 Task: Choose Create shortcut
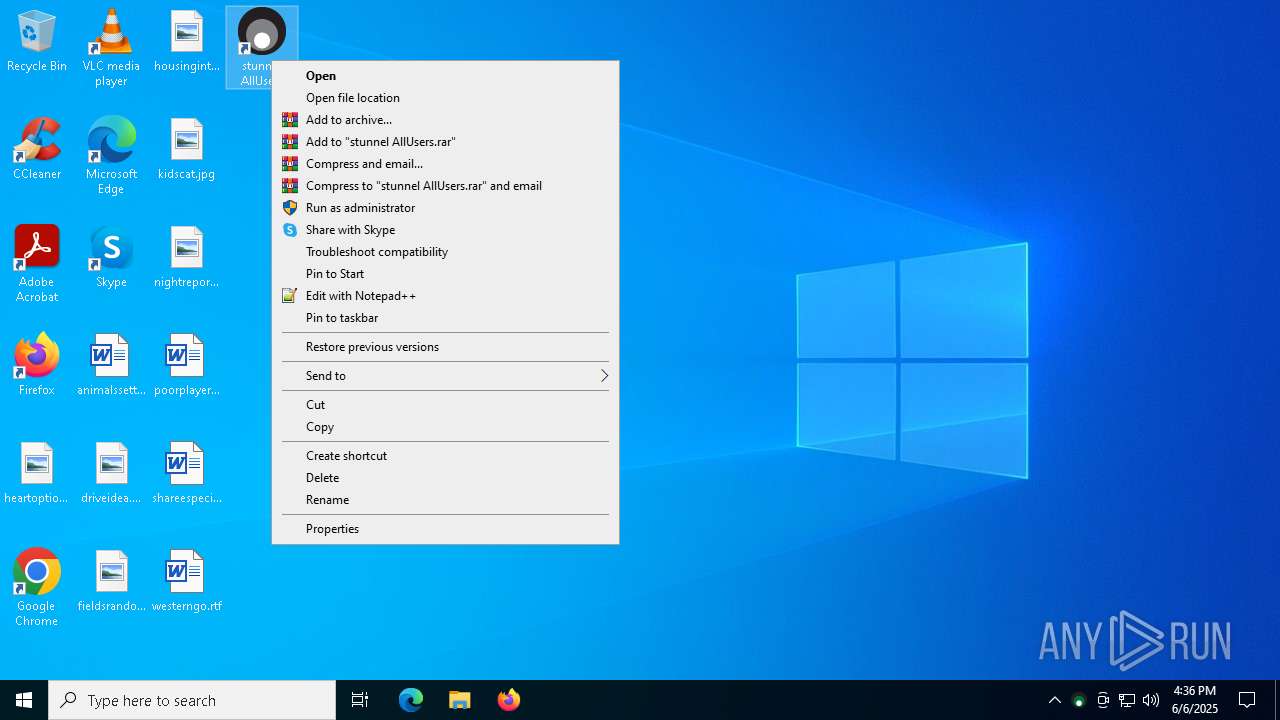click(445, 456)
